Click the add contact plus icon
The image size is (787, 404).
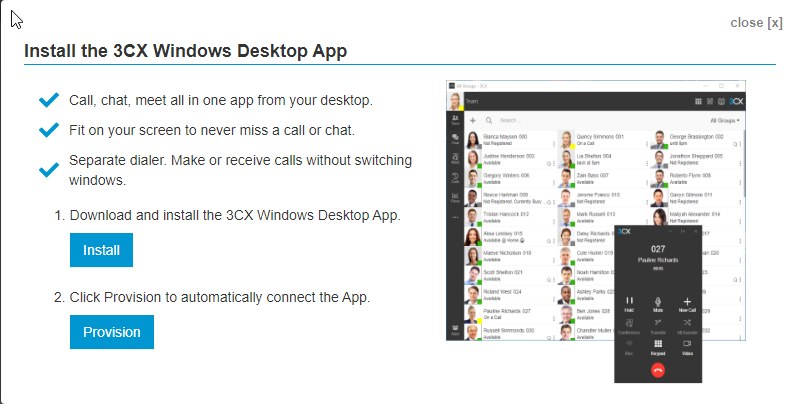472,120
